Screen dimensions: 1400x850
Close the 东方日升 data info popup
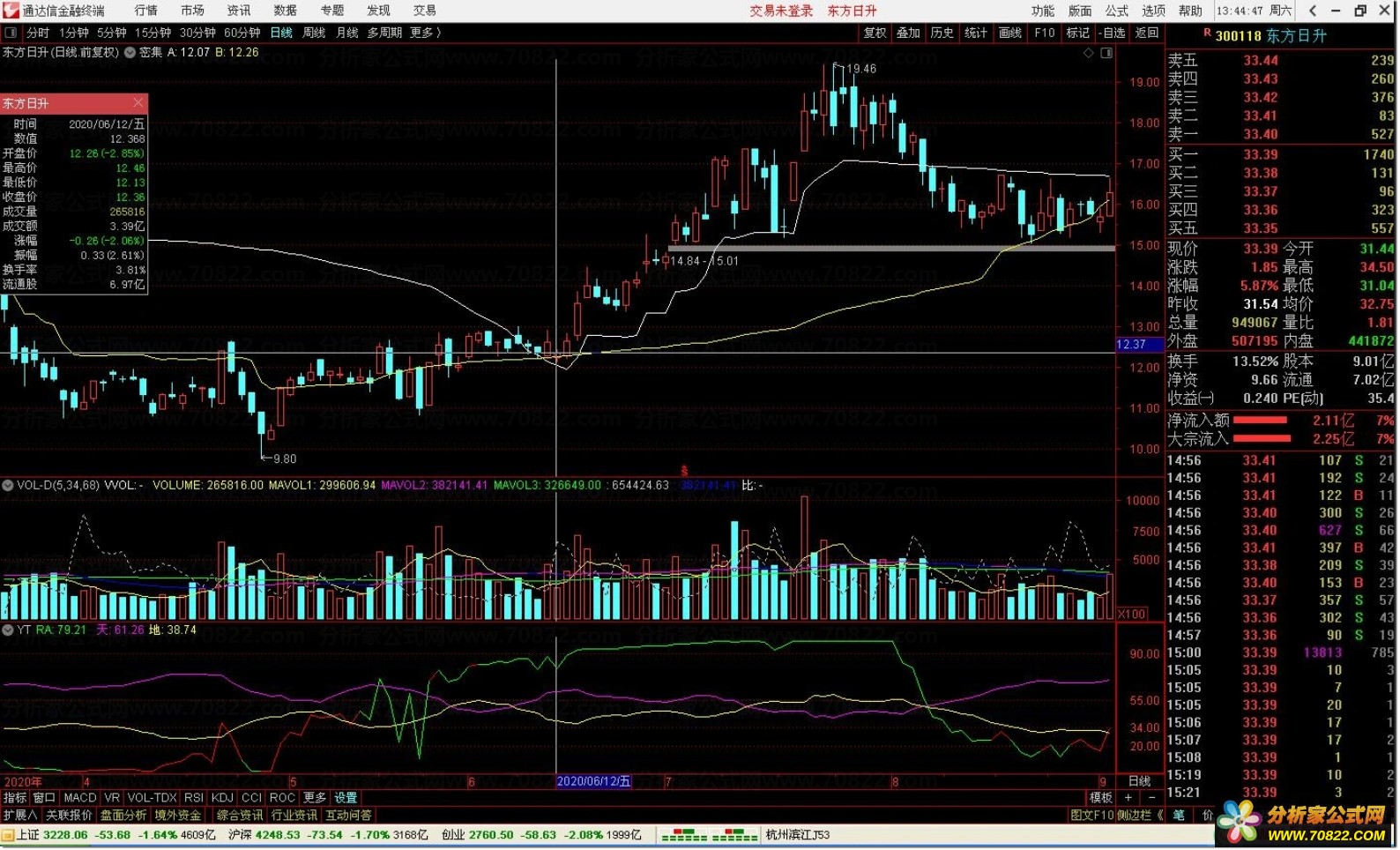click(x=138, y=103)
